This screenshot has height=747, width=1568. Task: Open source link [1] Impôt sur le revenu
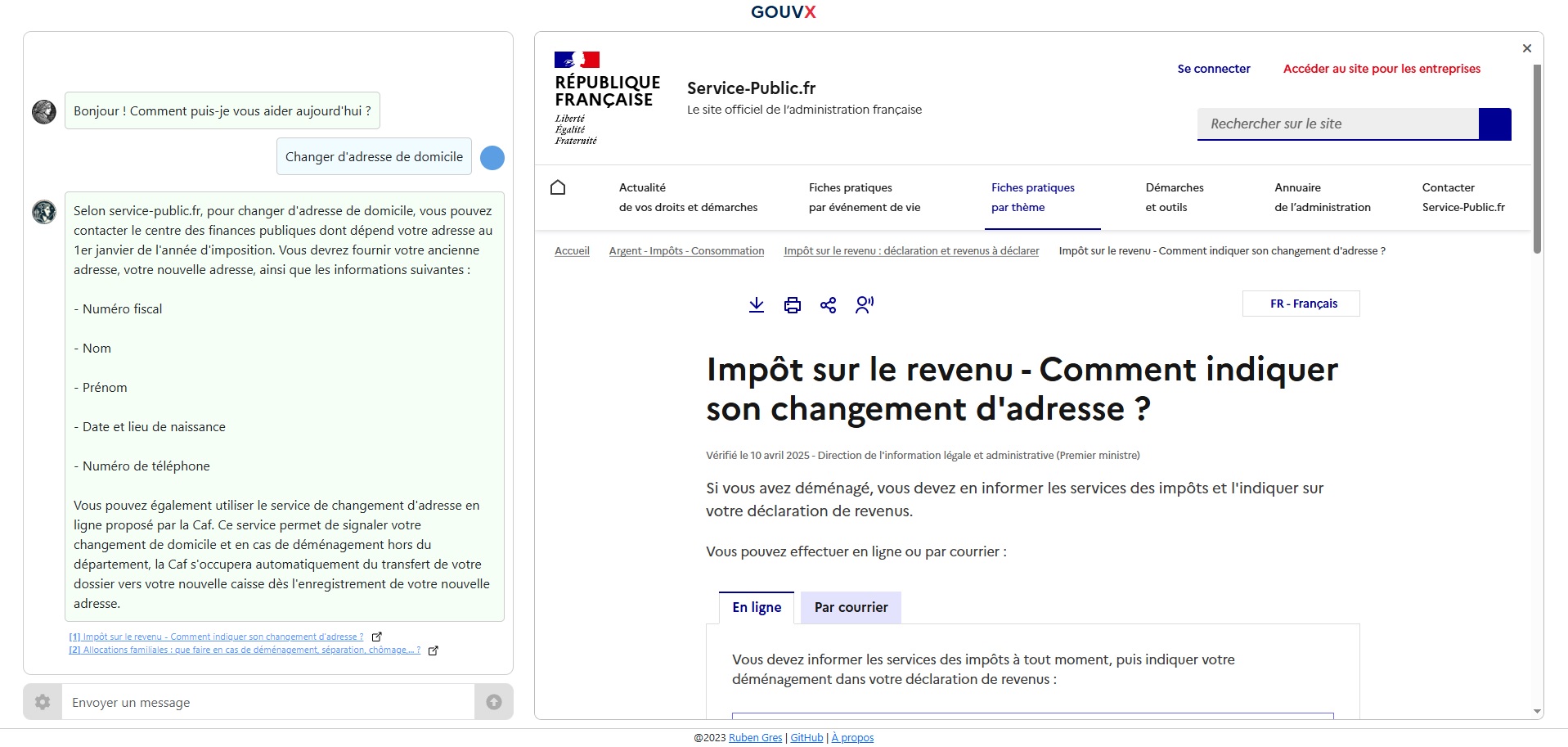click(x=217, y=637)
